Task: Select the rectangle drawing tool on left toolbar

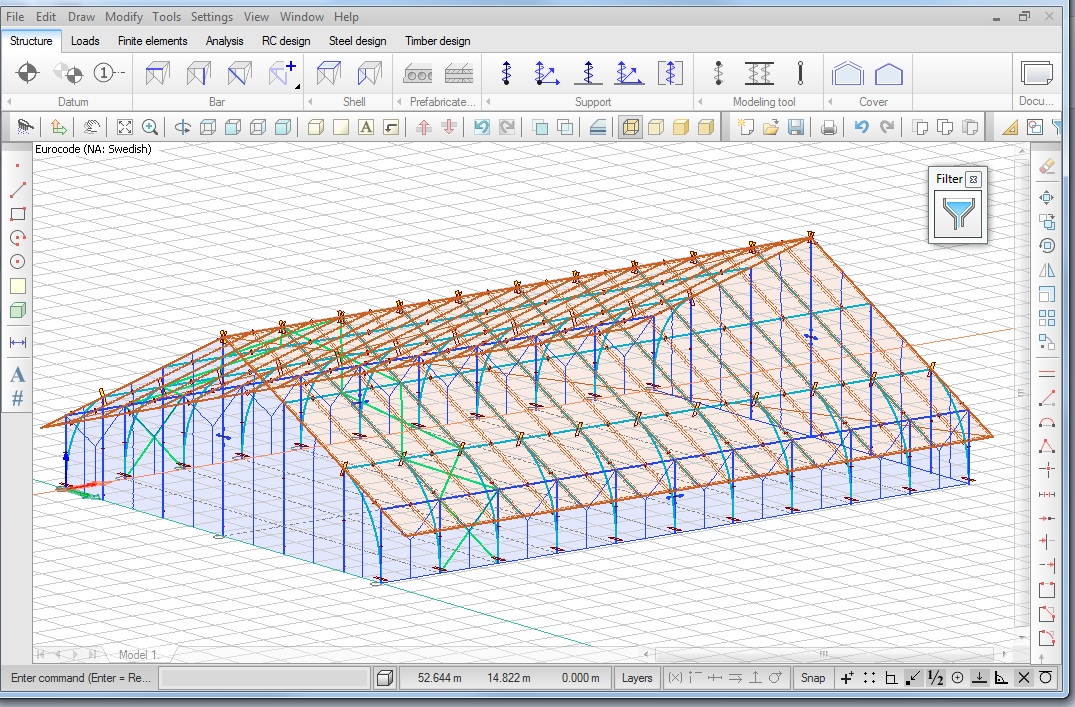Action: click(x=18, y=214)
